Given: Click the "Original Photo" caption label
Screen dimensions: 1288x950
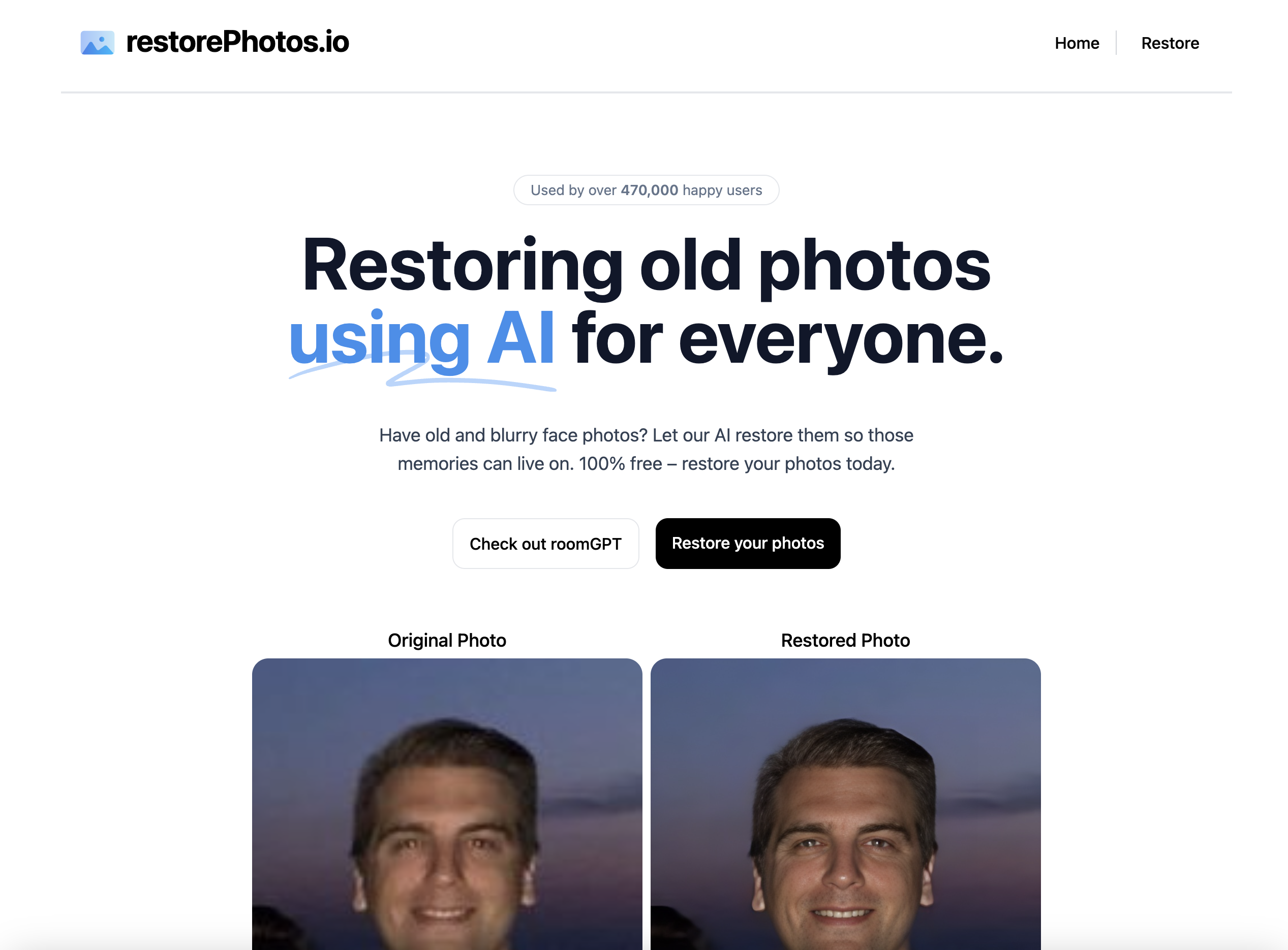Looking at the screenshot, I should (447, 640).
